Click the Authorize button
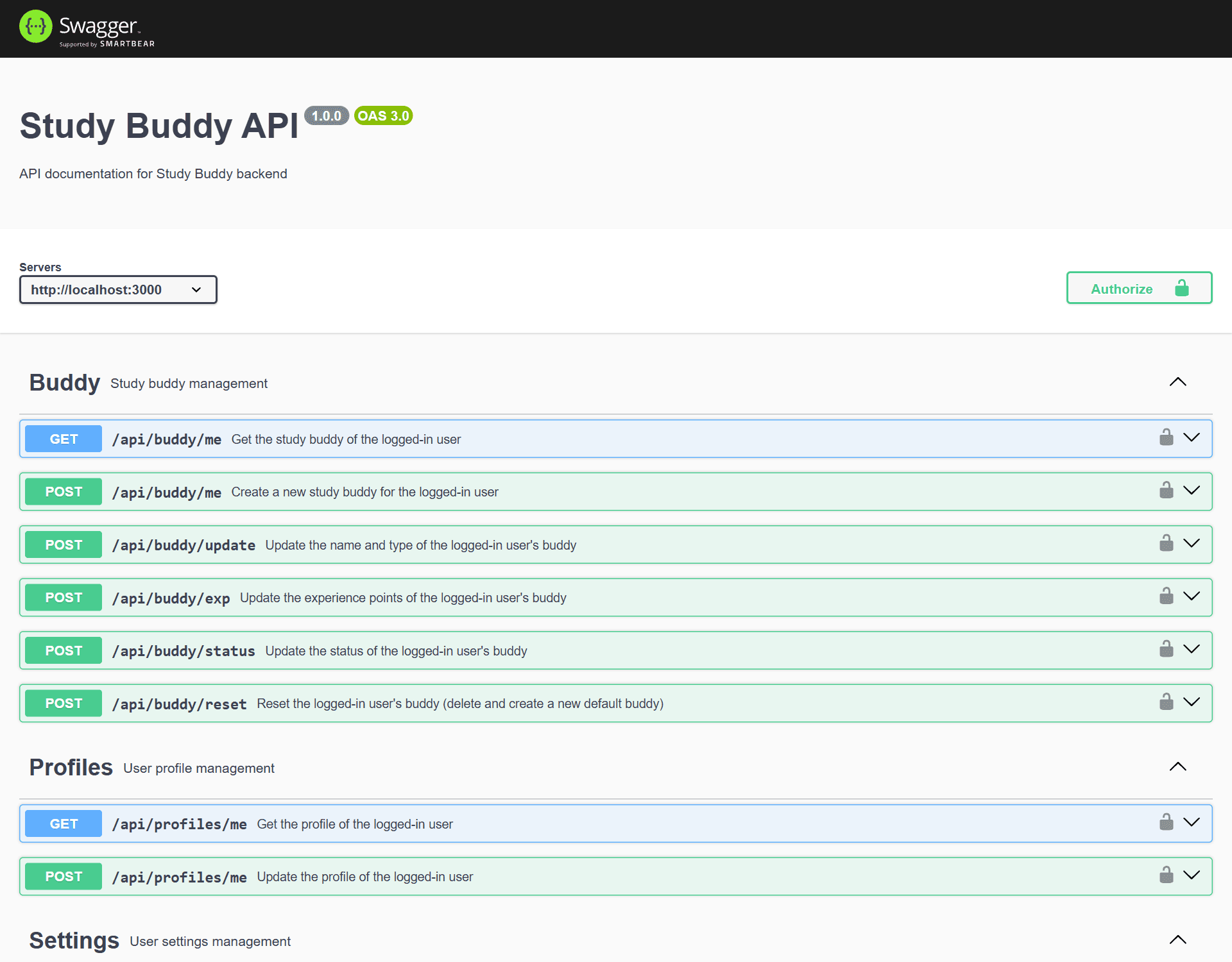Viewport: 1232px width, 962px height. tap(1139, 288)
